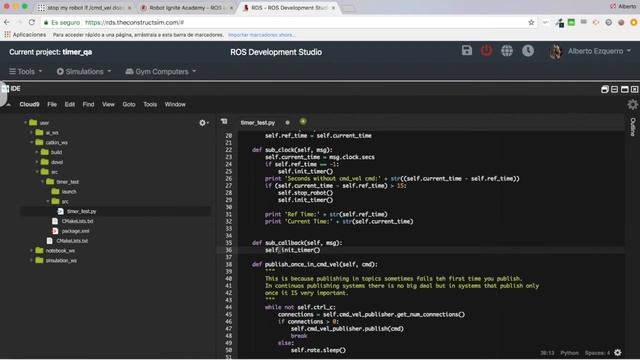The image size is (640, 360).
Task: Click the editor pane layout icon
Action: tap(224, 121)
